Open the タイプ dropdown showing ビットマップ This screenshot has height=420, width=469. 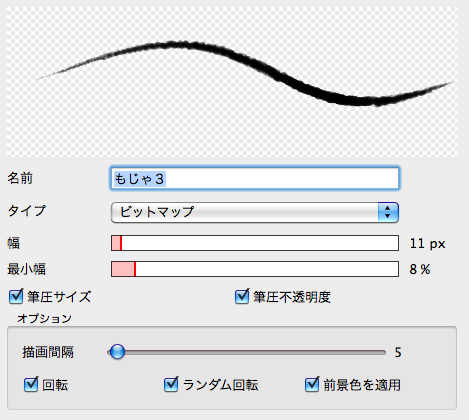[255, 212]
